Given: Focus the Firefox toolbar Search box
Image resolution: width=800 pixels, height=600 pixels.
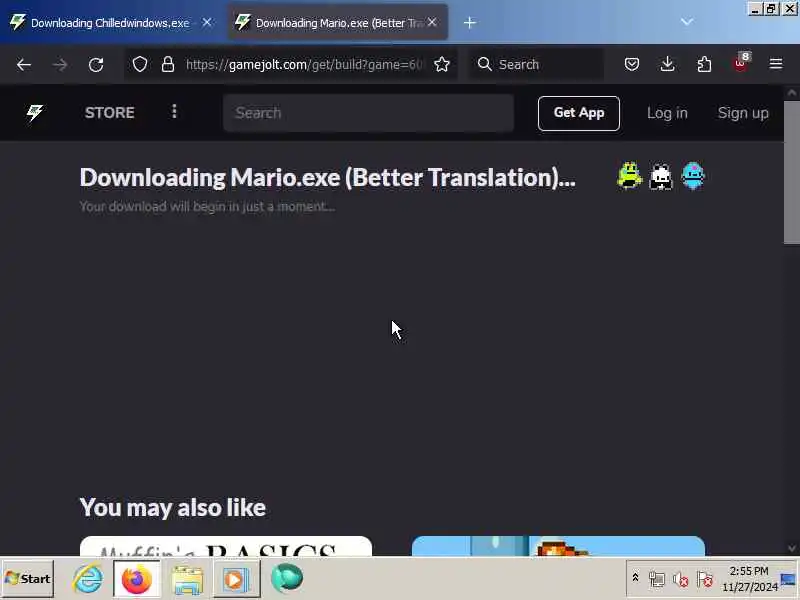Looking at the screenshot, I should 536,64.
